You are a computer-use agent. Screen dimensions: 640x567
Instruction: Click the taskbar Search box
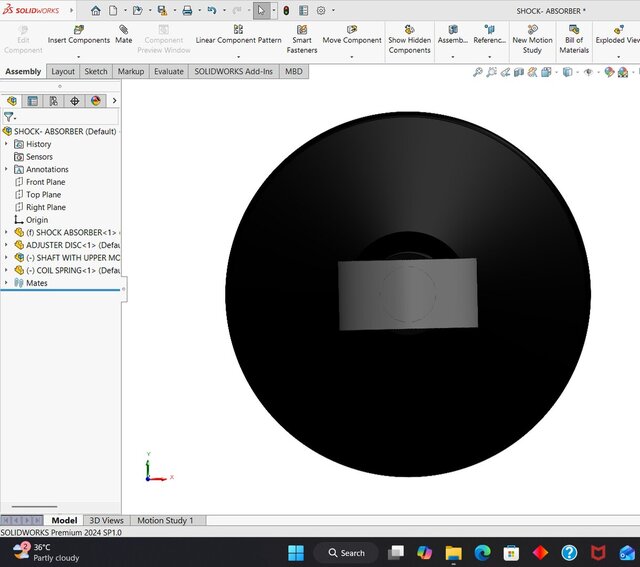coord(346,553)
